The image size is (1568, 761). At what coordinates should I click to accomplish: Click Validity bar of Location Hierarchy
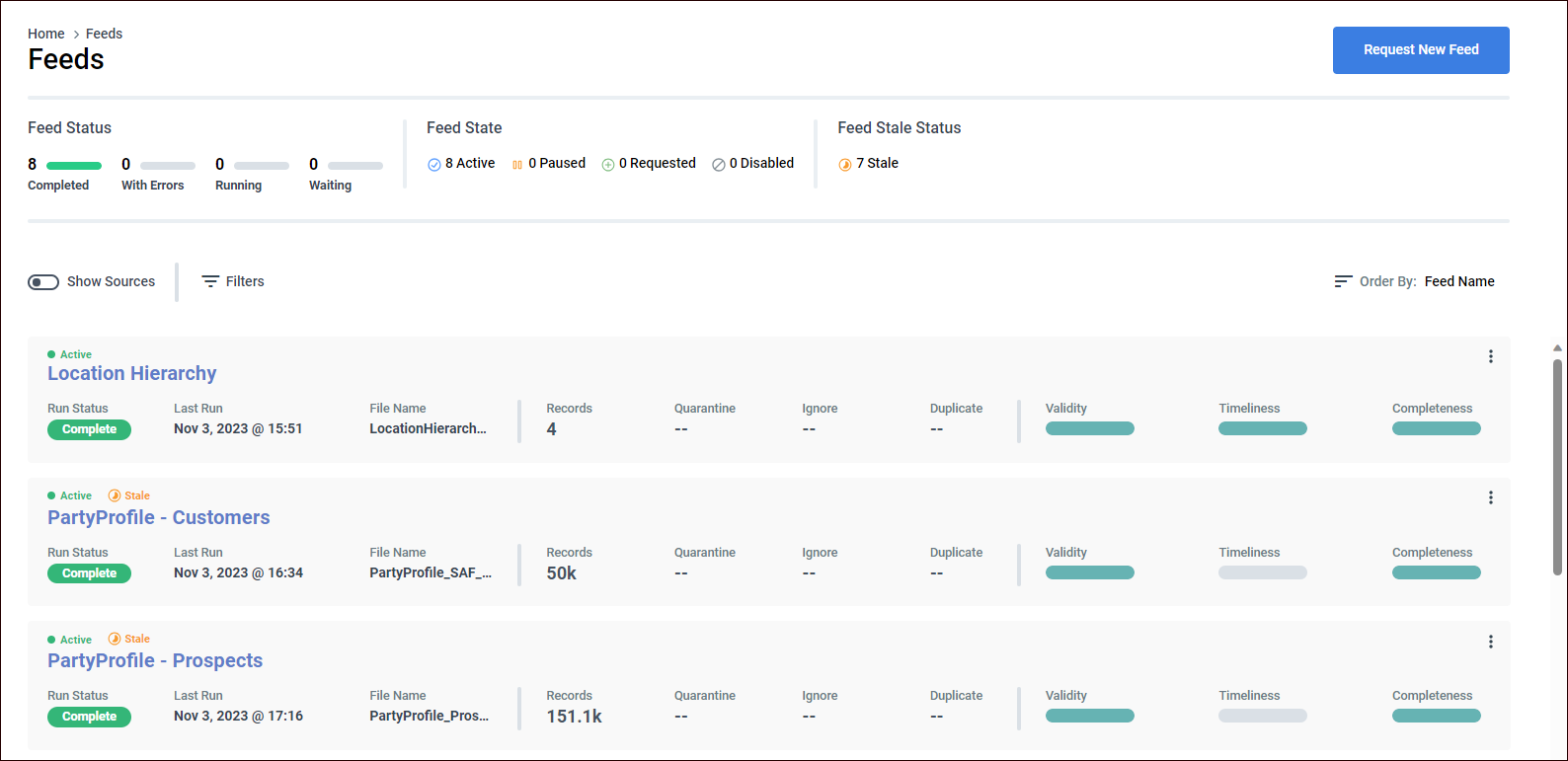[1089, 428]
